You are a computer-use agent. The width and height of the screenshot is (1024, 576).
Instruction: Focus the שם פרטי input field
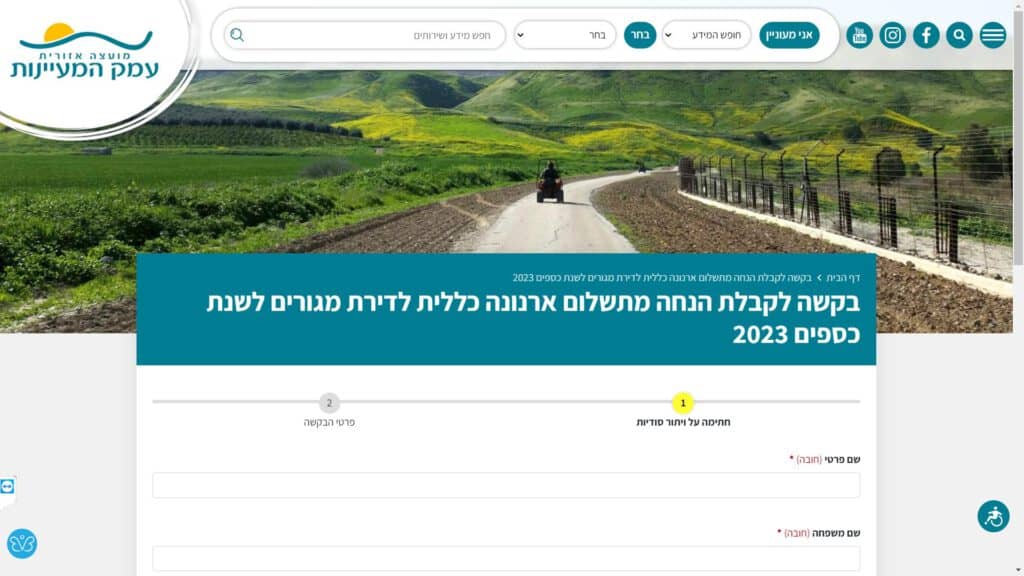coord(506,485)
